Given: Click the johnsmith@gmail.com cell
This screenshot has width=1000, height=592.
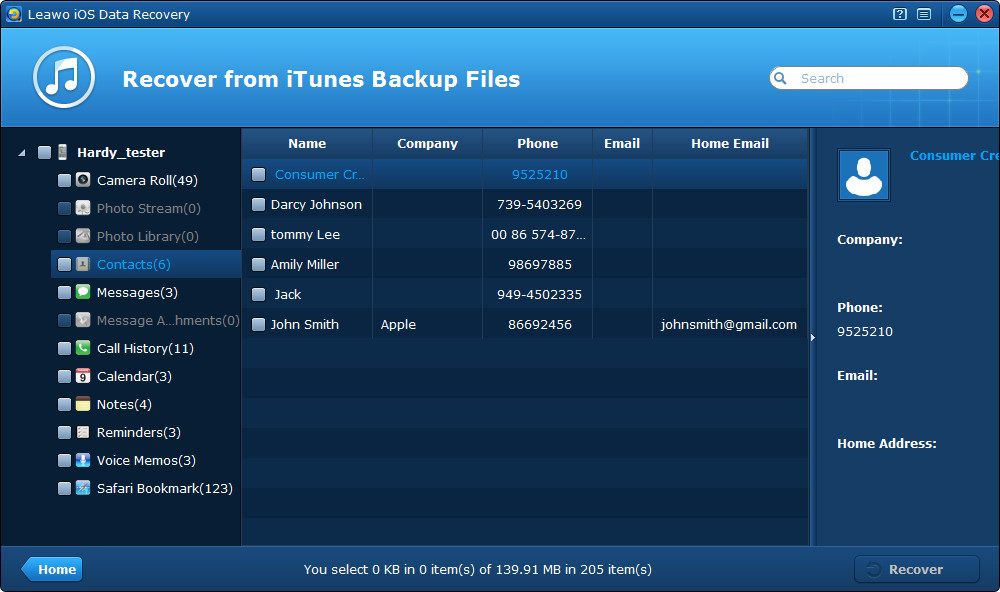Looking at the screenshot, I should click(728, 324).
